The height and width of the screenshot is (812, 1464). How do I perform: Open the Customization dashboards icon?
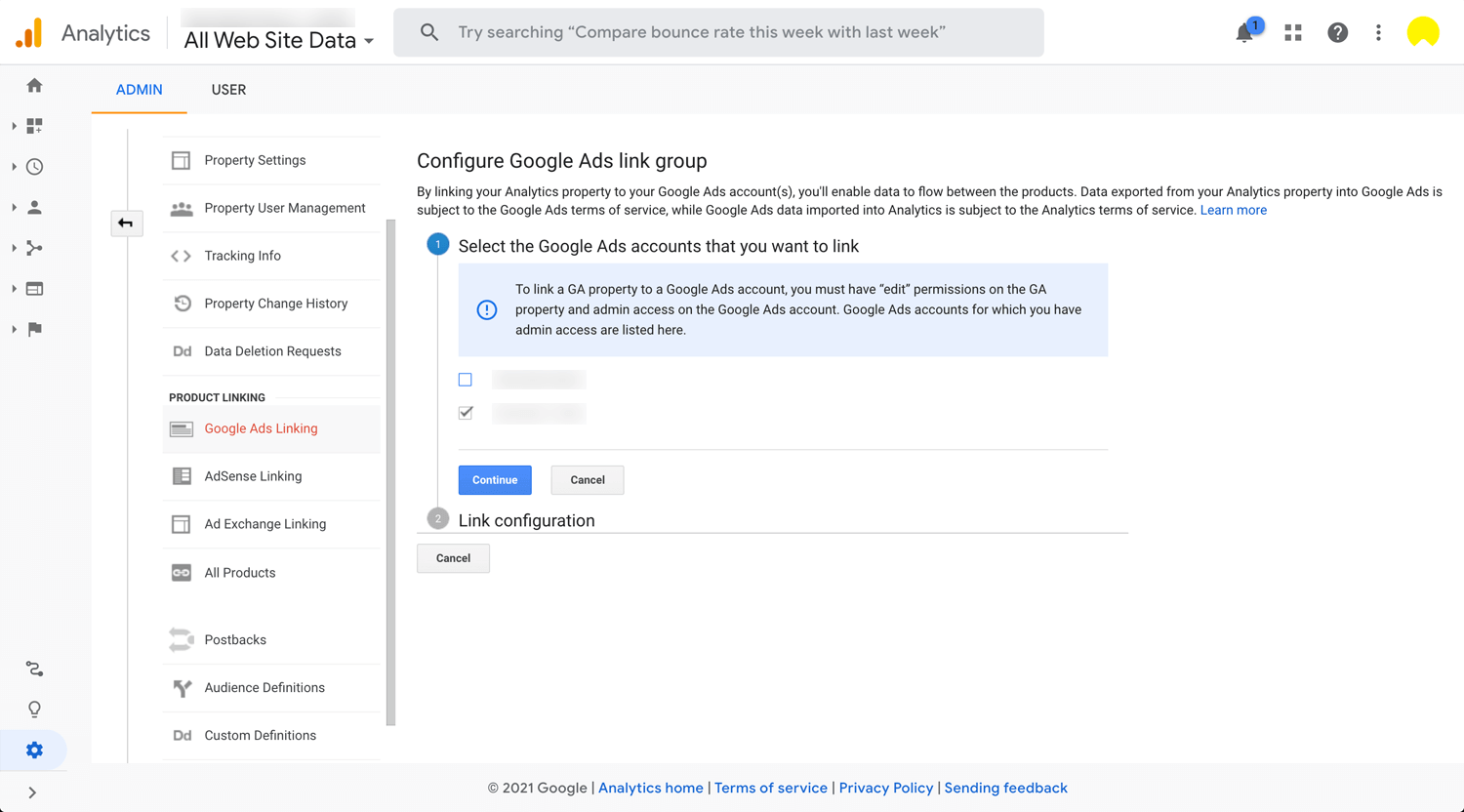click(34, 126)
